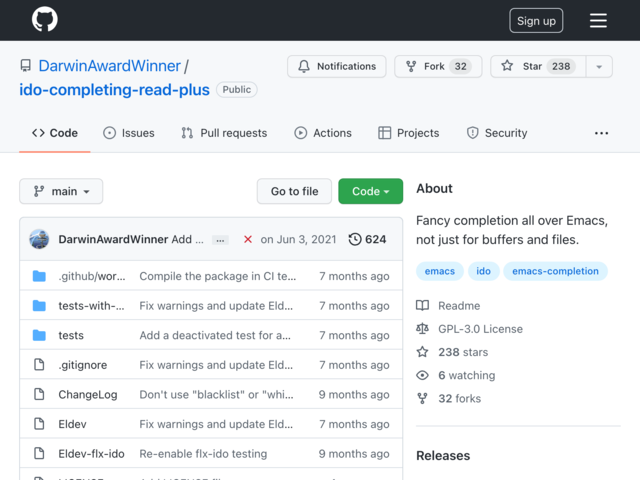Click '7 months ago' in .gitignore row
Viewport: 640px width, 480px height.
[x=354, y=365]
